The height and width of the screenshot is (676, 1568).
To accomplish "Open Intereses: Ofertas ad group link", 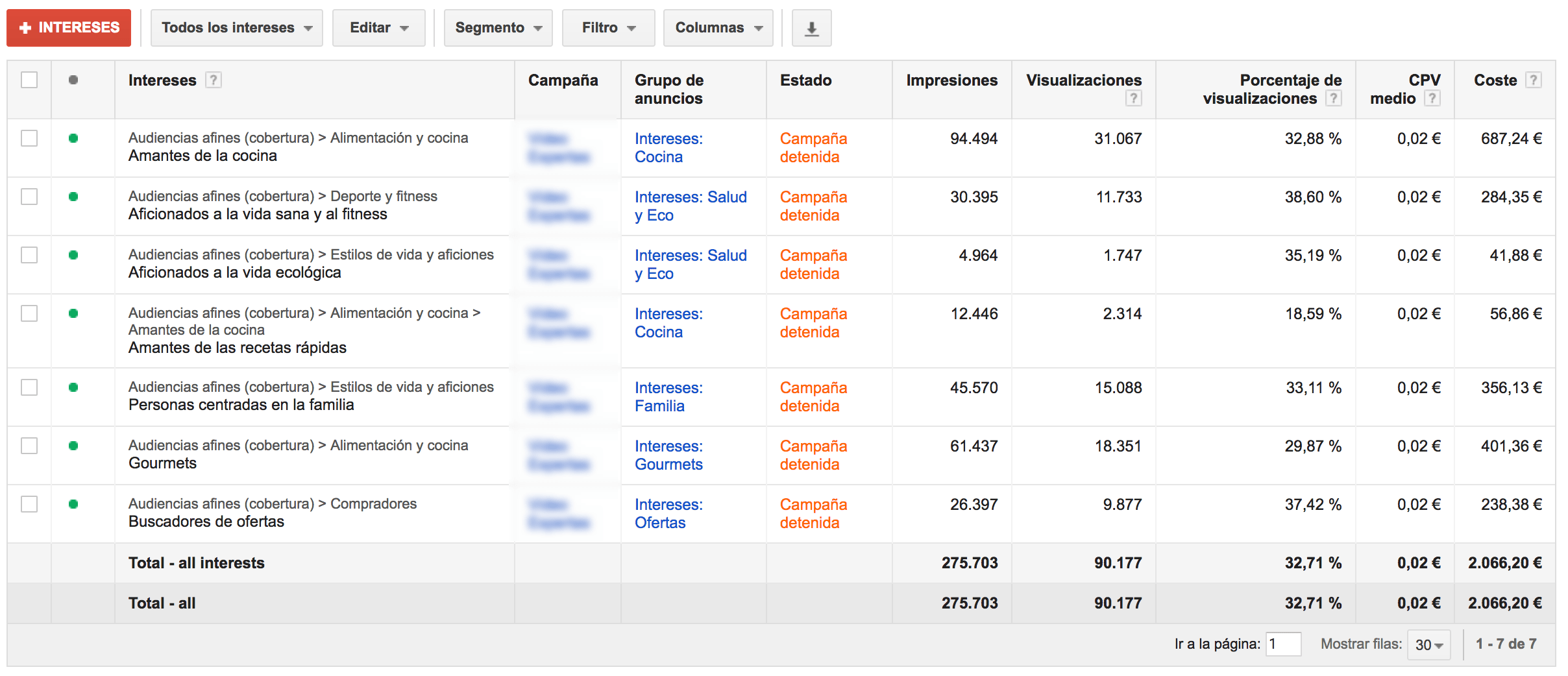I will tap(668, 514).
